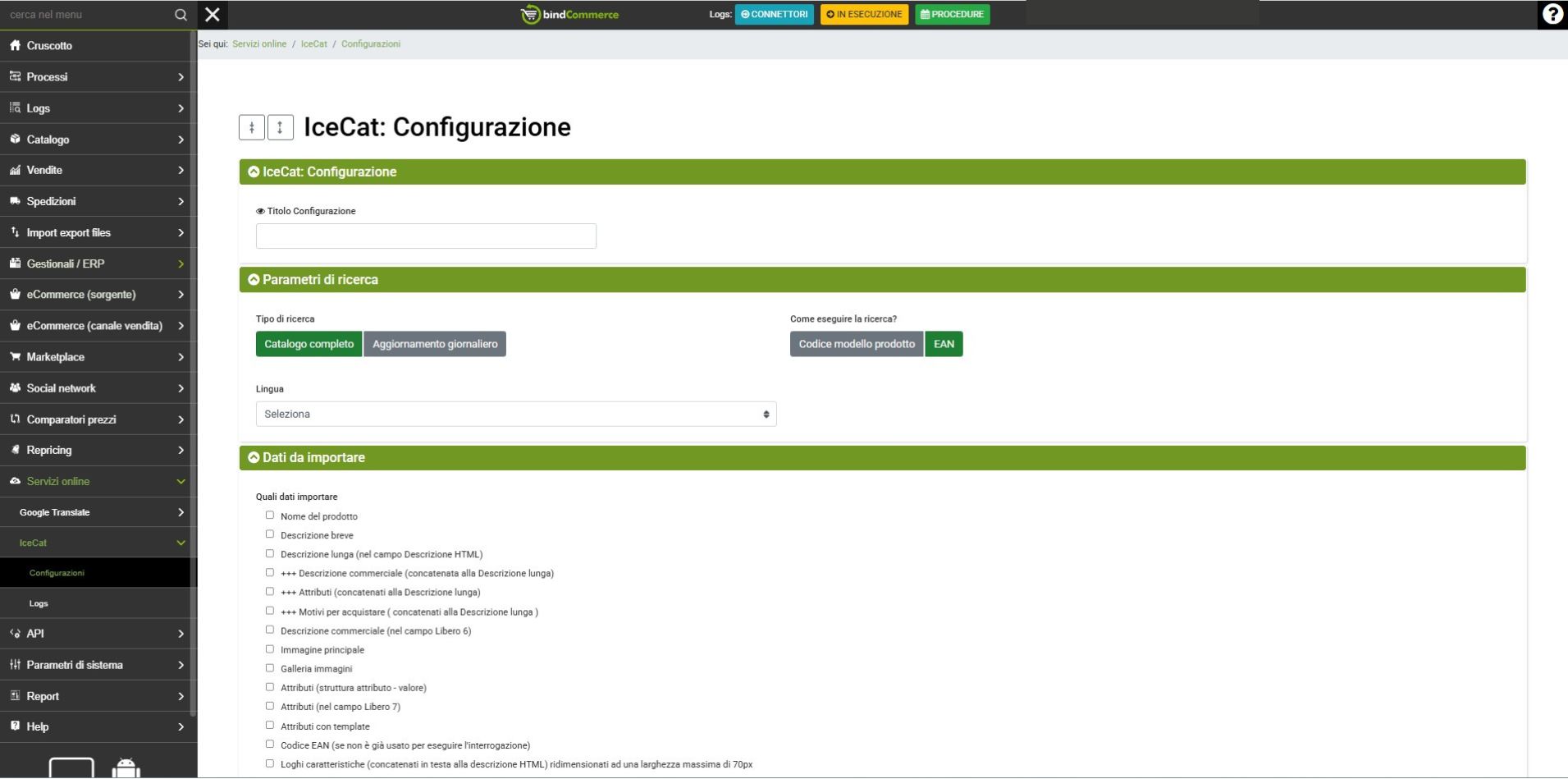Viewport: 1568px width, 779px height.
Task: Click the Titolo Configurazione text field
Action: (x=426, y=236)
